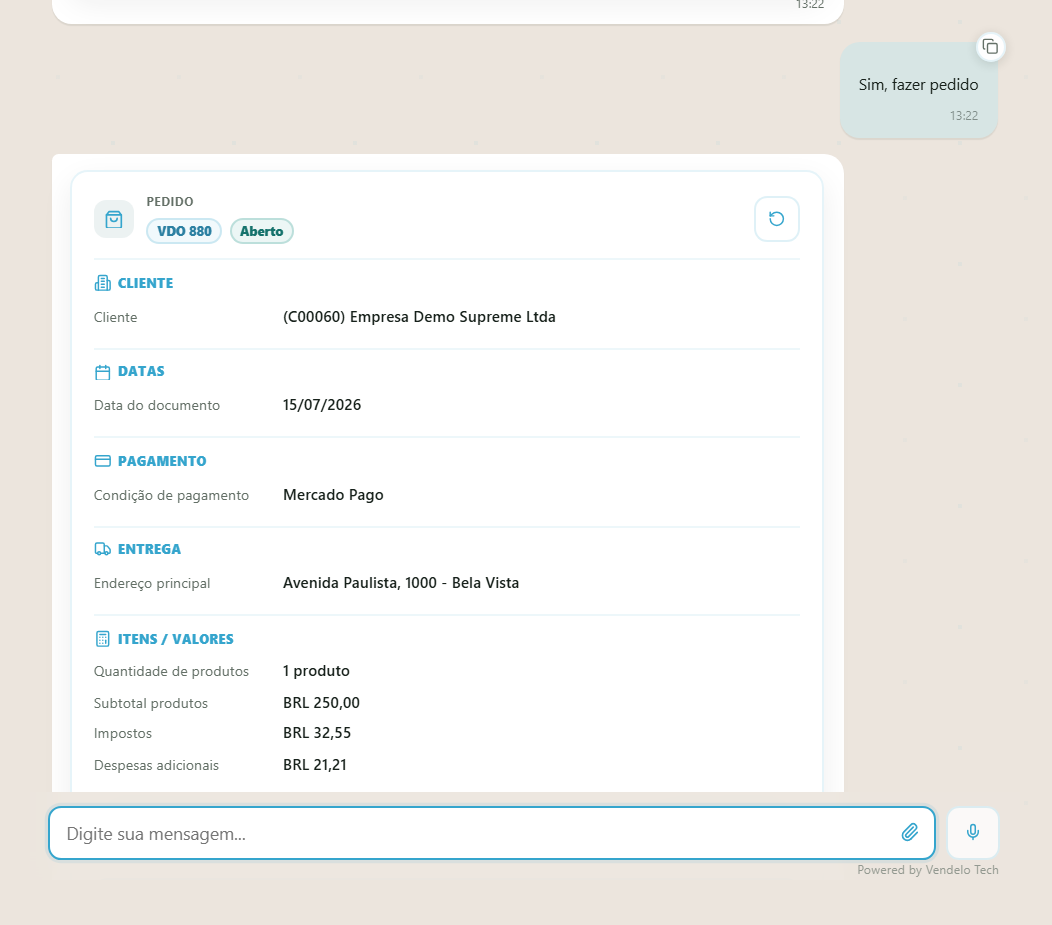Click the copy message icon
This screenshot has width=1052, height=925.
[990, 47]
